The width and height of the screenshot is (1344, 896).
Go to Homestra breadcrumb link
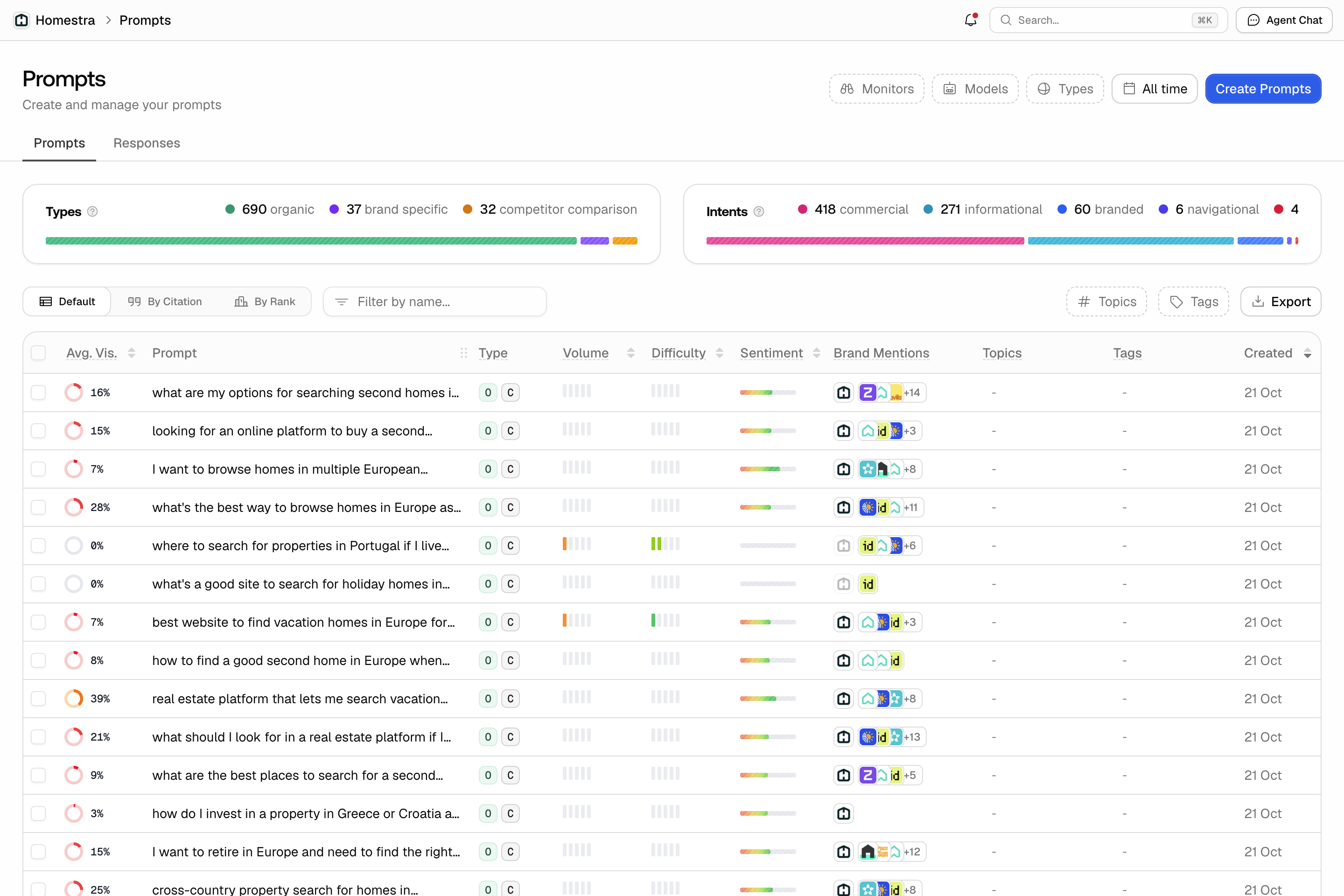point(65,20)
